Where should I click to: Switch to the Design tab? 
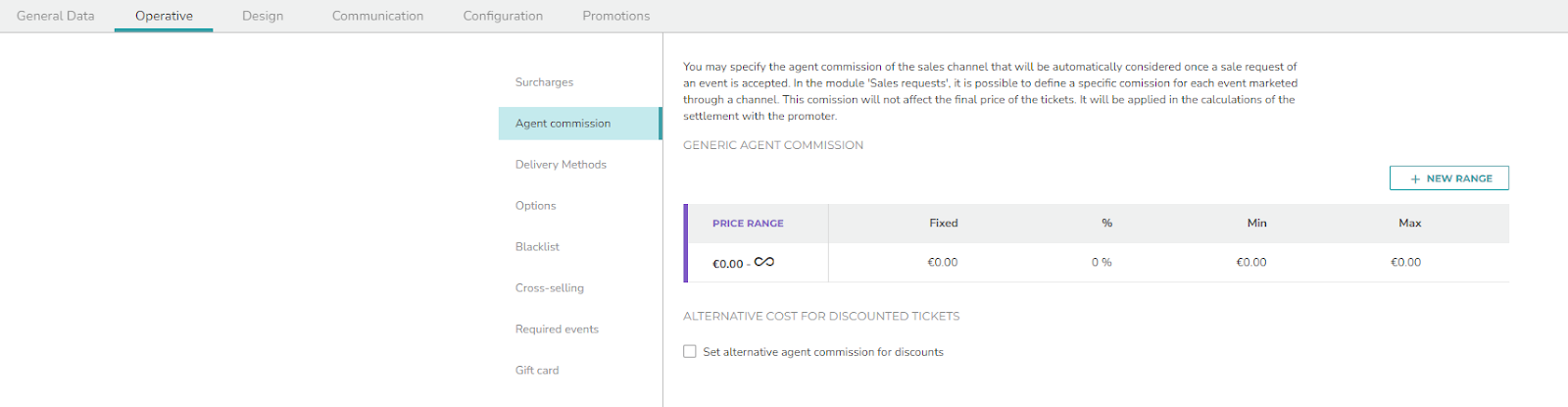point(263,16)
